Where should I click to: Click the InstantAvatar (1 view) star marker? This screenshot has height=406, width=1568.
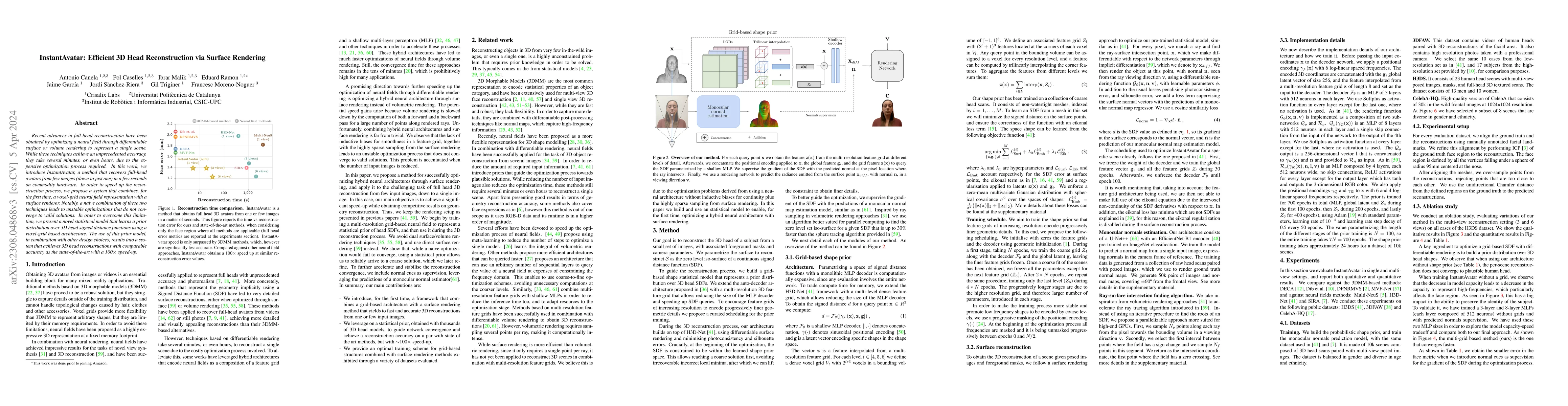[x=193, y=168]
